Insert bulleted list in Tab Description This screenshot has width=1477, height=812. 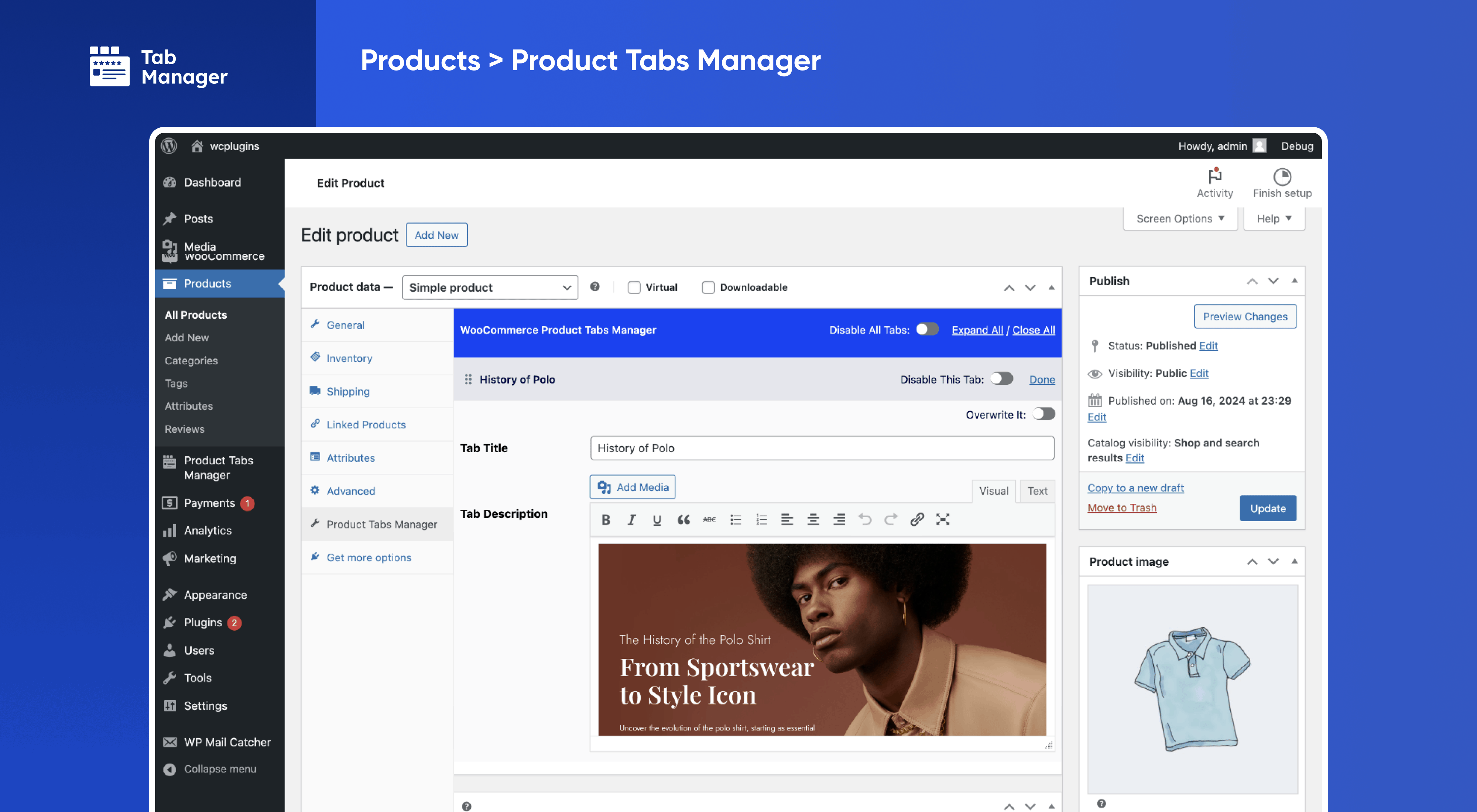tap(735, 520)
